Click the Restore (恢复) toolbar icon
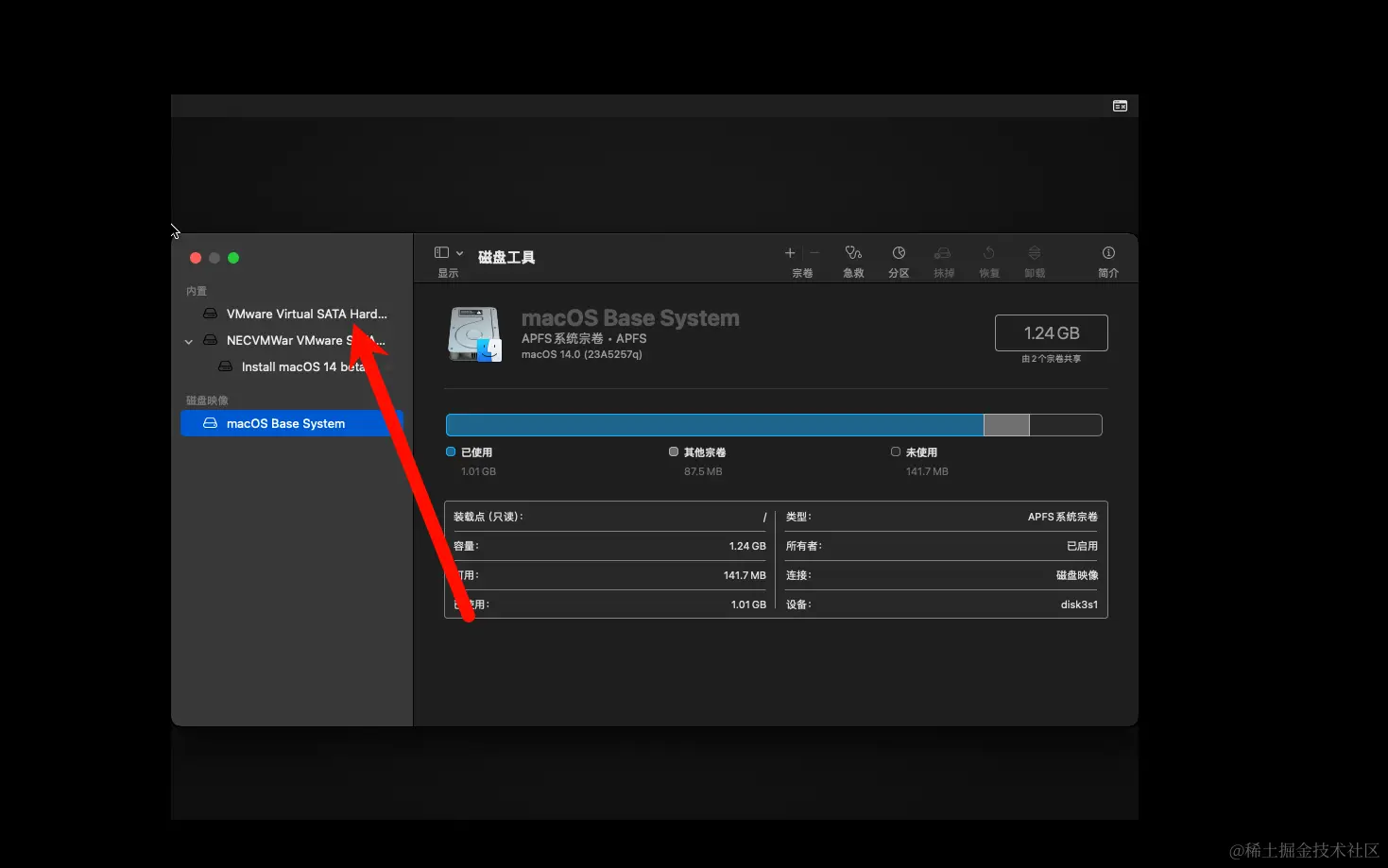Image resolution: width=1388 pixels, height=868 pixels. (988, 252)
